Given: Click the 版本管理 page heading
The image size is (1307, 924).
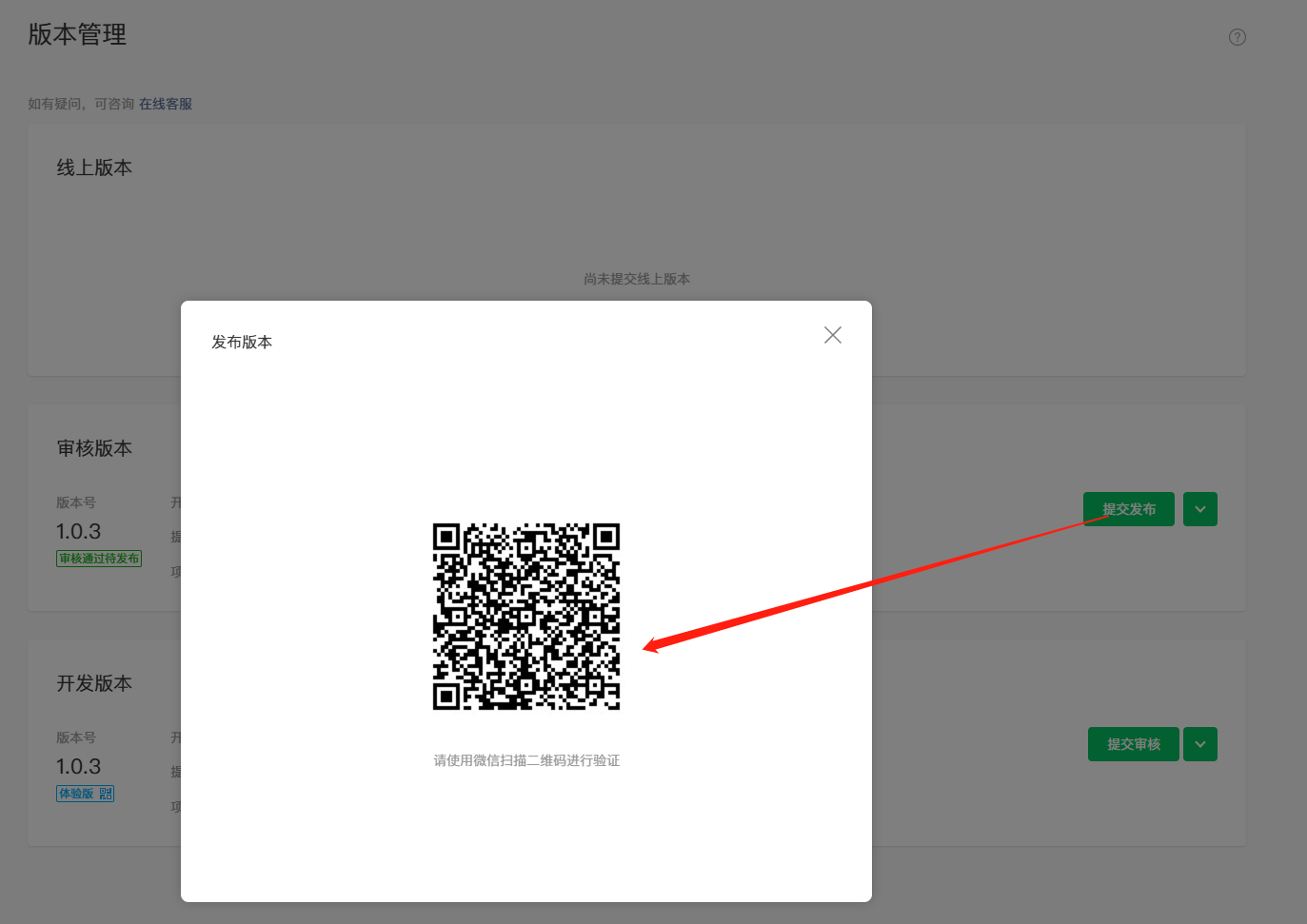Looking at the screenshot, I should tap(77, 35).
